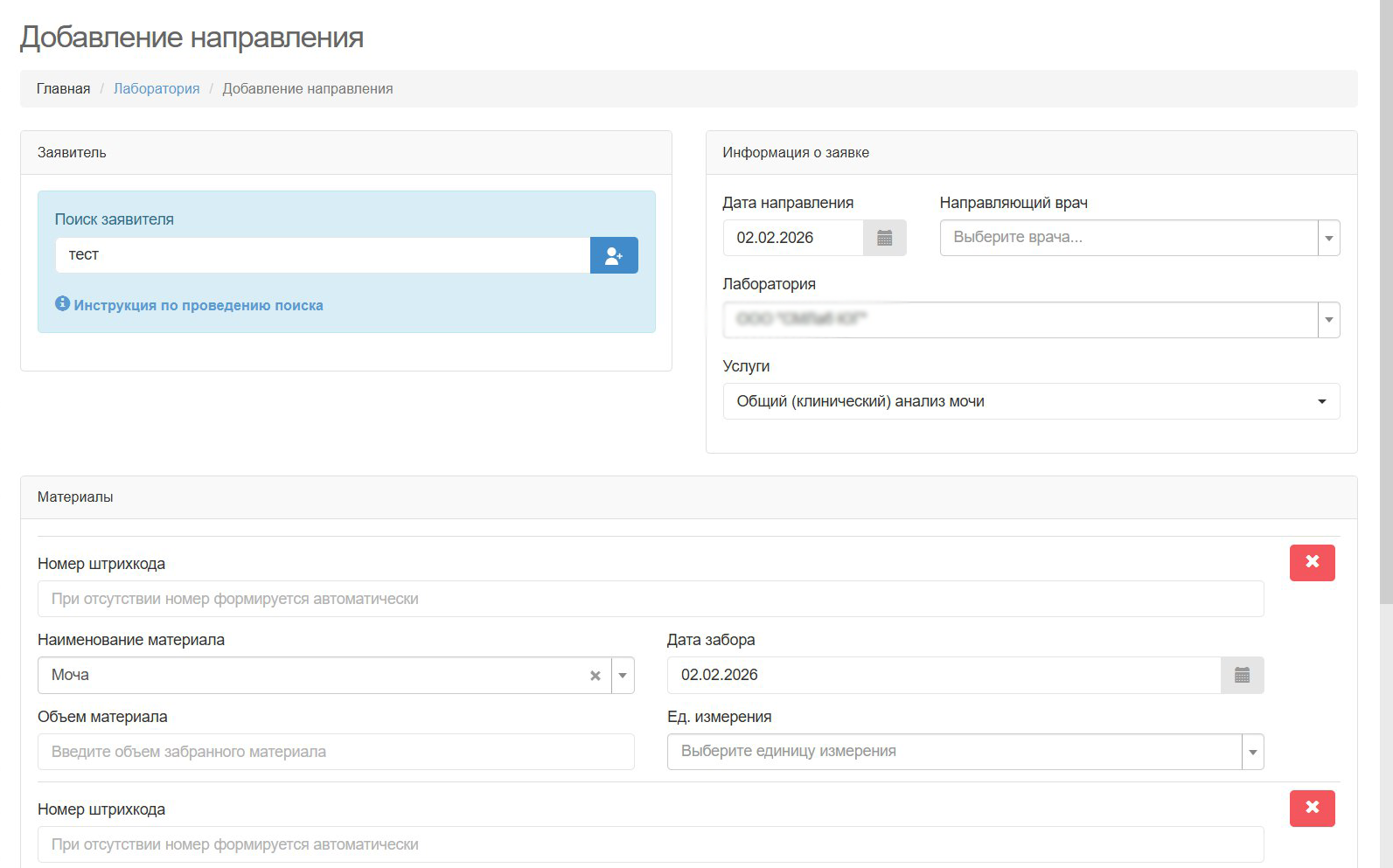Screen dimensions: 1393x868
Task: Expand the Направляющий врач dropdown
Action: 1328,238
